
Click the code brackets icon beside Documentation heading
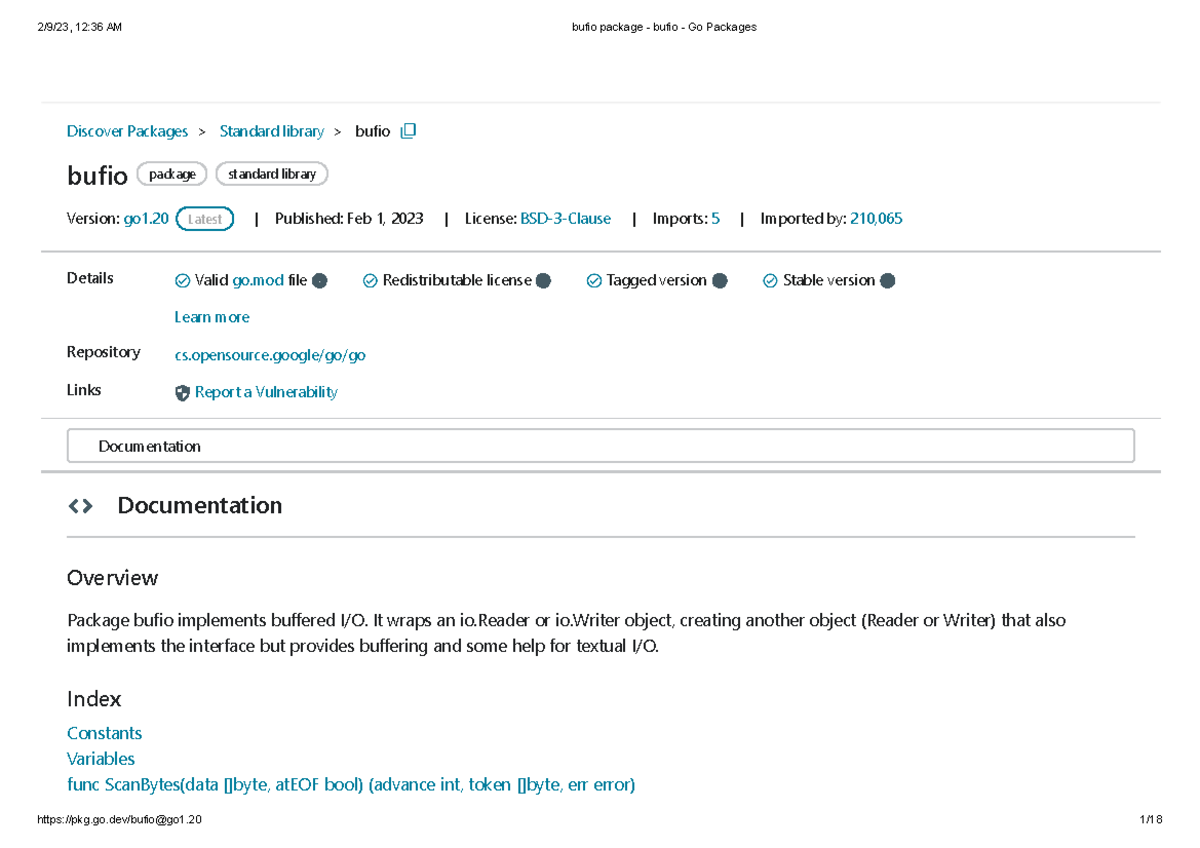[x=80, y=505]
